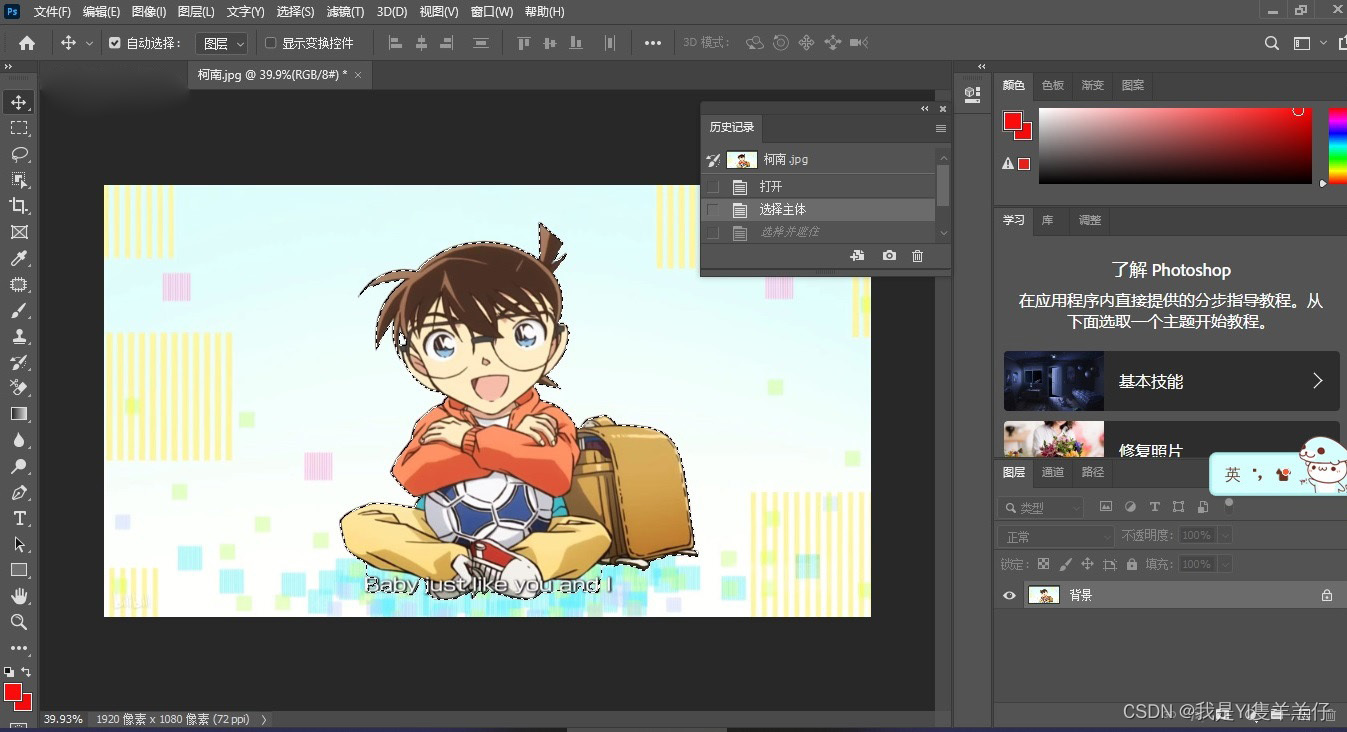
Task: Select the Hand tool
Action: [19, 596]
